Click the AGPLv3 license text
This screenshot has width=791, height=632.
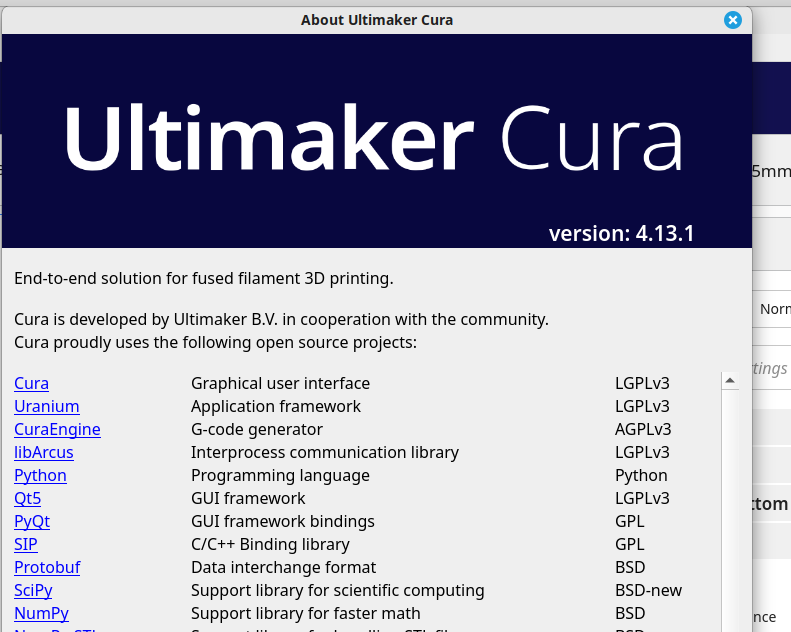(x=643, y=429)
